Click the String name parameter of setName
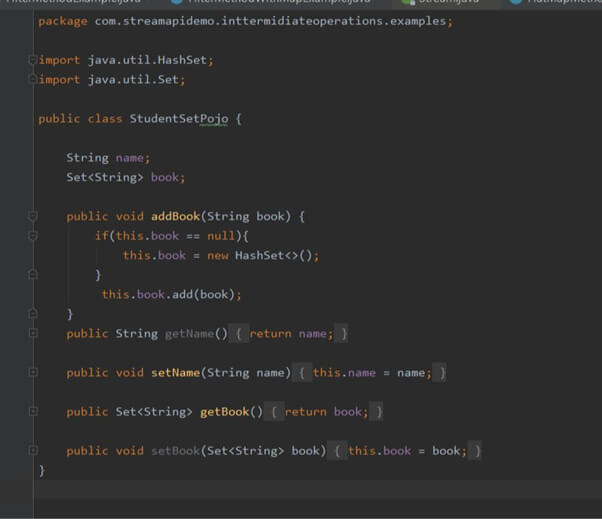This screenshot has height=519, width=602. (246, 373)
